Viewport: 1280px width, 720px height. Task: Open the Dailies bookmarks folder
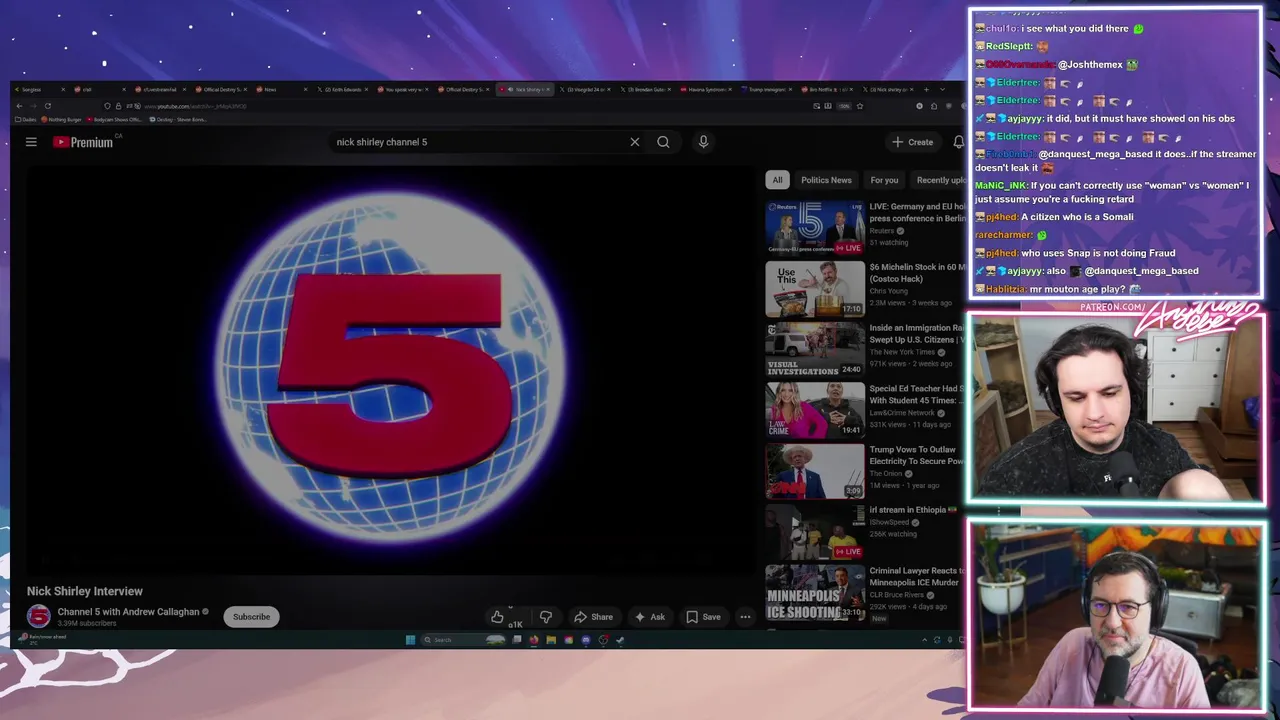pyautogui.click(x=25, y=120)
